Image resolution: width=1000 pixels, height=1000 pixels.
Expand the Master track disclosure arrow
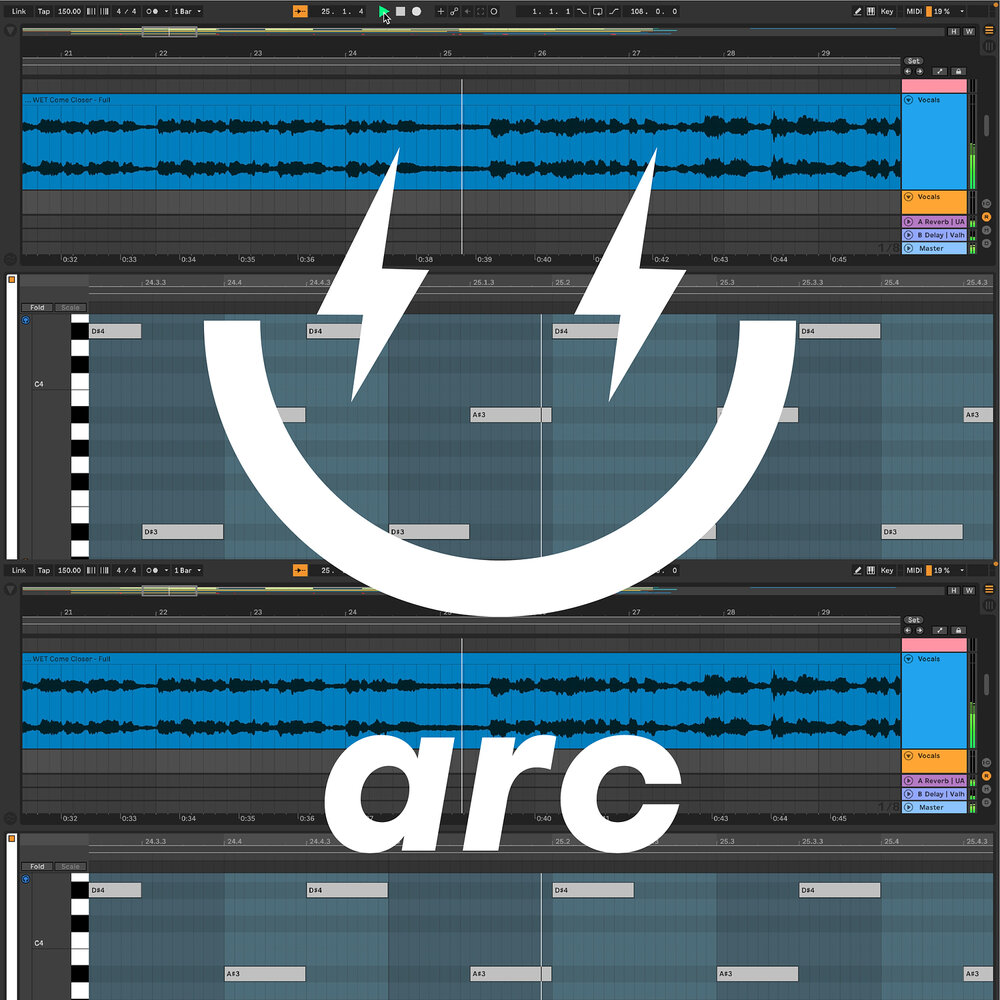coord(908,248)
